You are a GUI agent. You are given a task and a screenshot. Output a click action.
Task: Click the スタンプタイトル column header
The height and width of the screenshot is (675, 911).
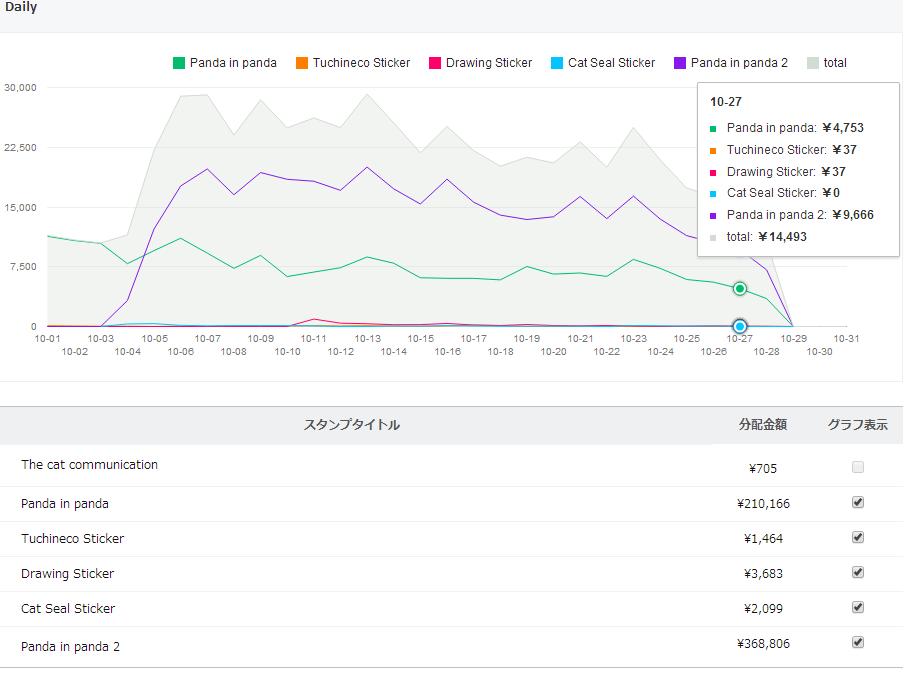(351, 425)
